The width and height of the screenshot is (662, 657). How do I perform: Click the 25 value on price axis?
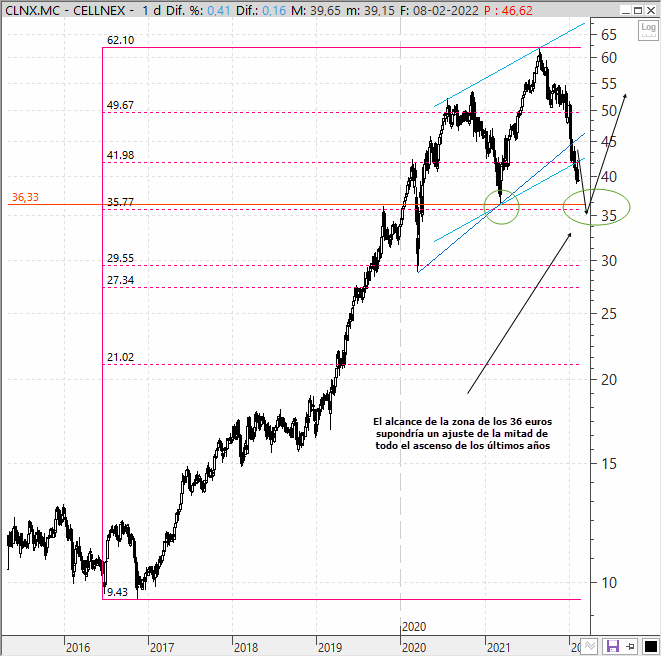point(609,314)
